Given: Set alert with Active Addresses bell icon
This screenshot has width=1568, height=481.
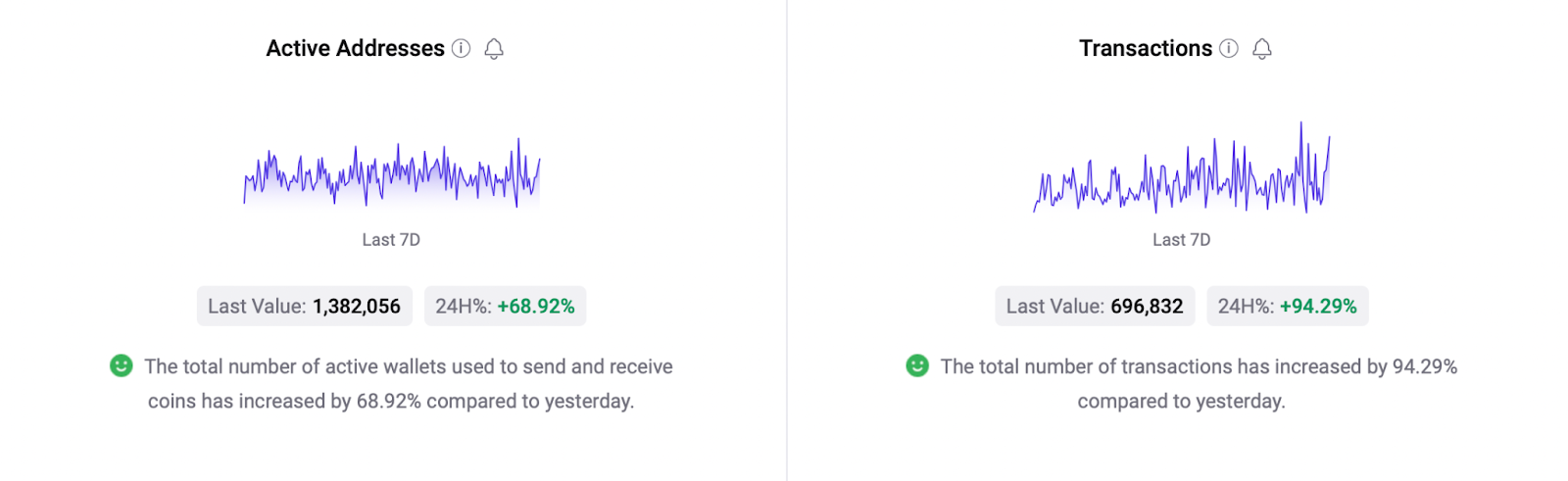Looking at the screenshot, I should (494, 49).
